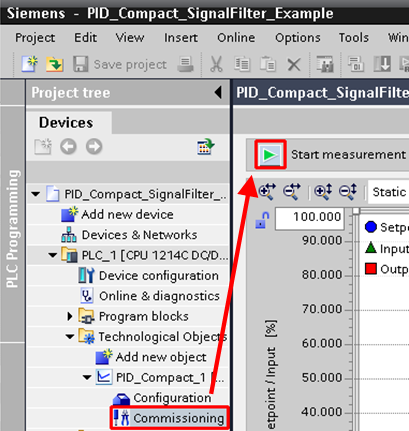Click the Save project button
Screen dimensions: 409x431
[x=120, y=64]
